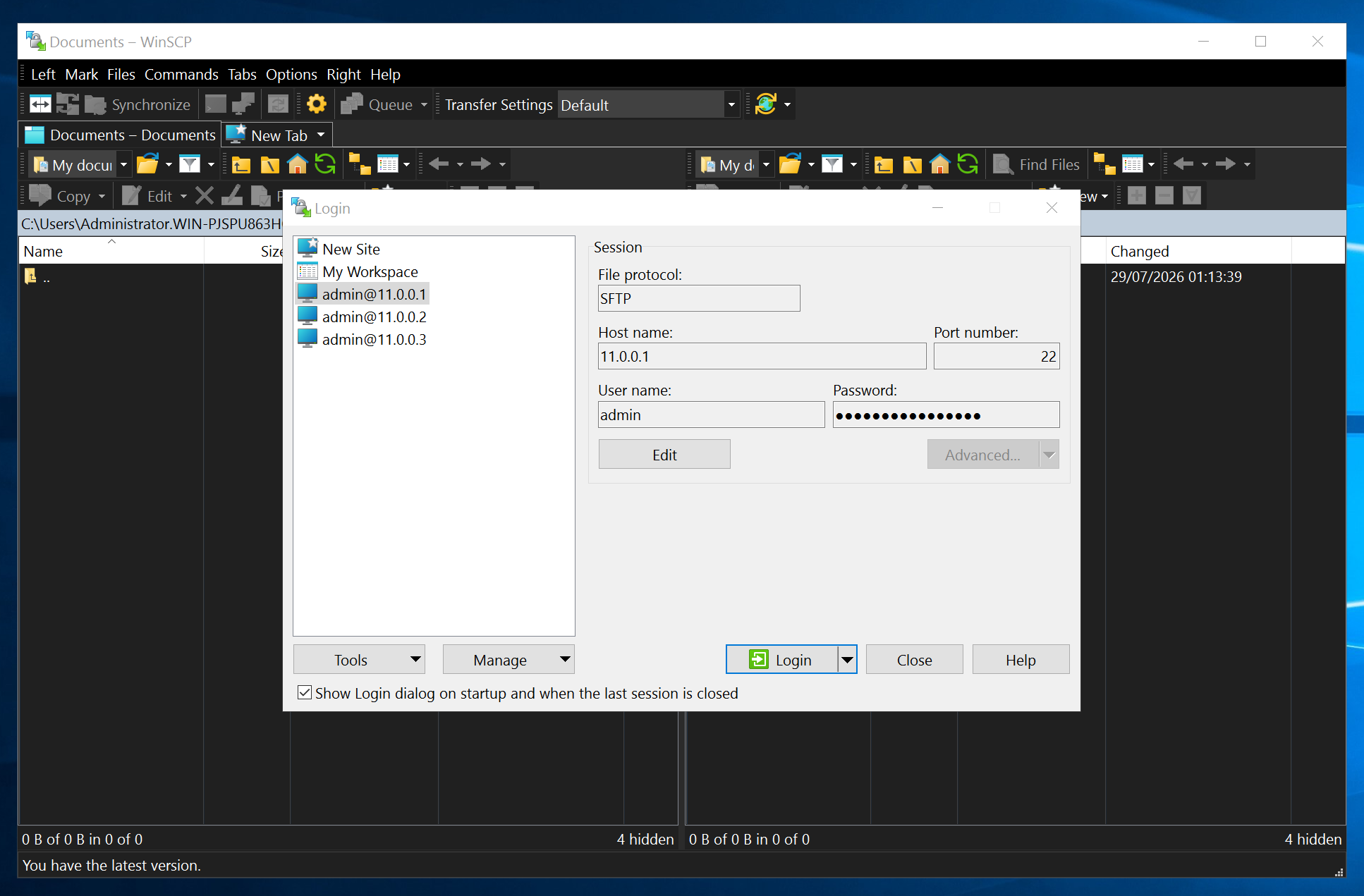Click the left panel Edit toolbar button
Screen dimensions: 1364x896
click(147, 196)
